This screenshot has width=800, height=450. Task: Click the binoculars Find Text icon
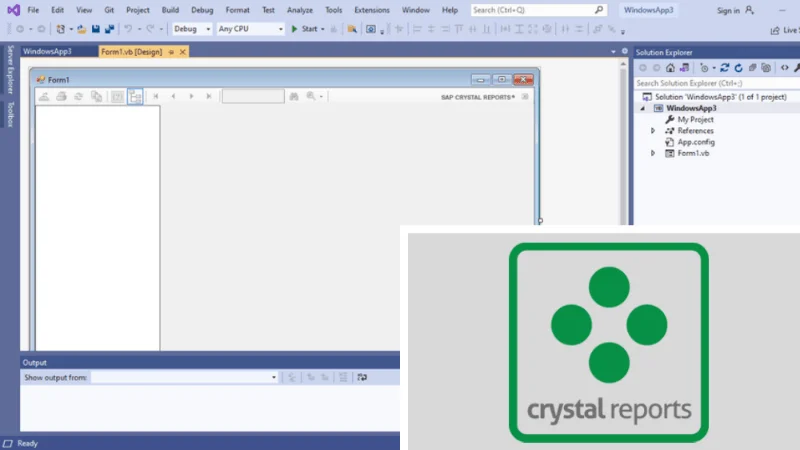[294, 96]
